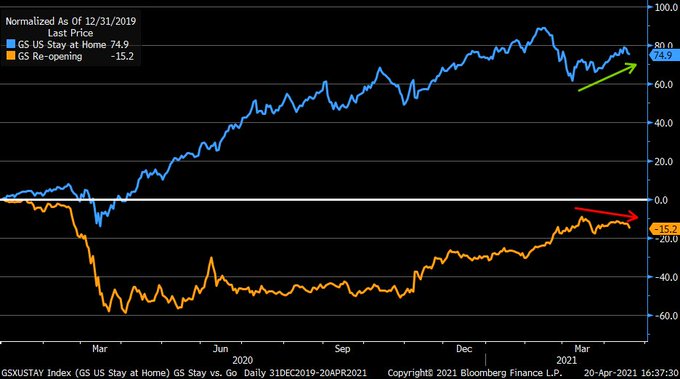Click the -60.0 y-axis label
This screenshot has width=680, height=379.
click(666, 316)
